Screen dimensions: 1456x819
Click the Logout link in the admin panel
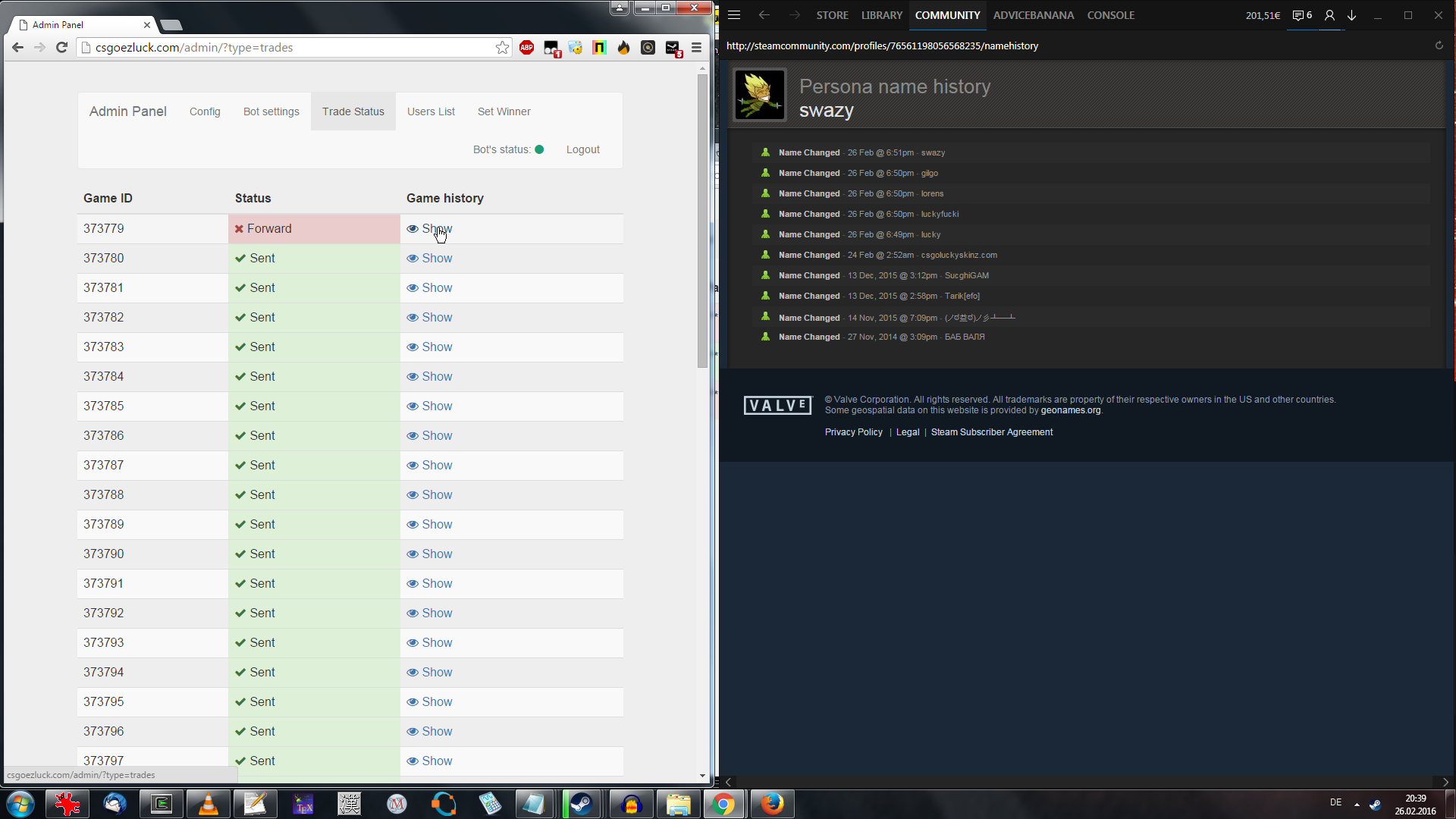click(582, 149)
